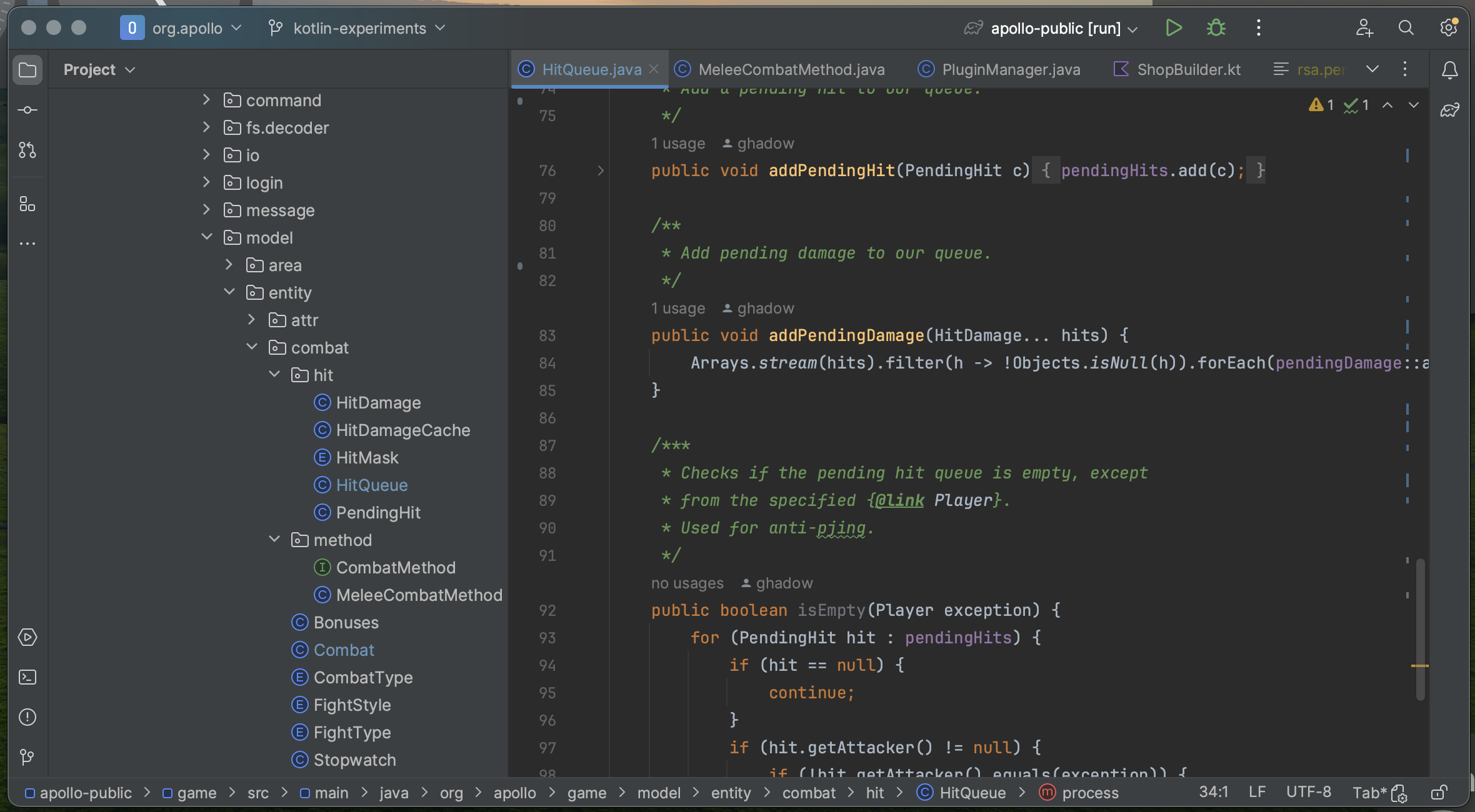Unfold the collapsed addPendingHit method body
Image resolution: width=1475 pixels, height=812 pixels.
tap(601, 171)
